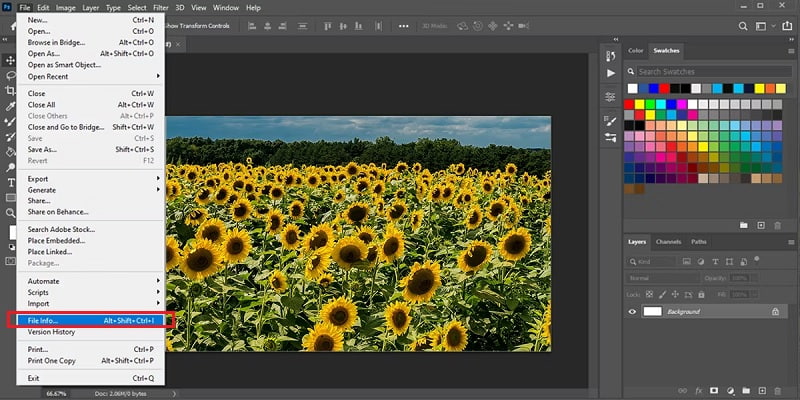Click the delete swatch trash icon
Image resolution: width=800 pixels, height=400 pixels.
(x=778, y=225)
